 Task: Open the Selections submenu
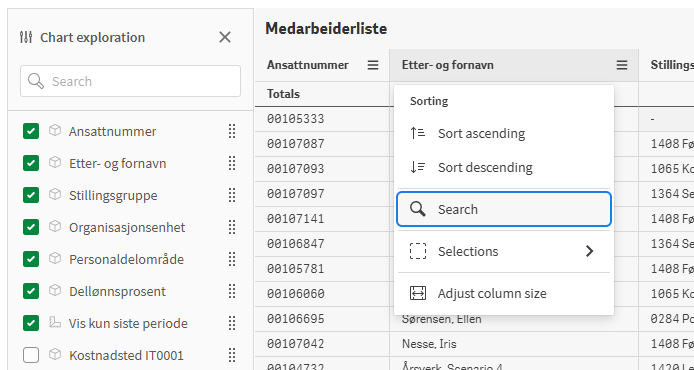coord(504,251)
